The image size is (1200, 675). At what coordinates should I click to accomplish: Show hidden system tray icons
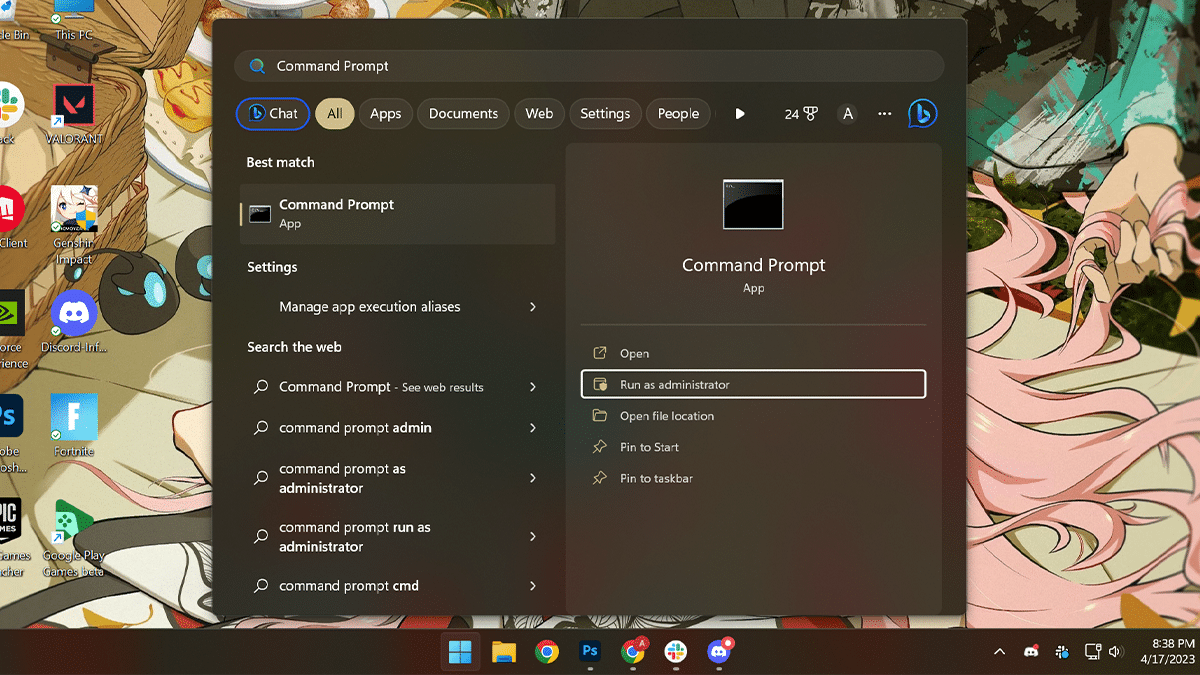999,652
